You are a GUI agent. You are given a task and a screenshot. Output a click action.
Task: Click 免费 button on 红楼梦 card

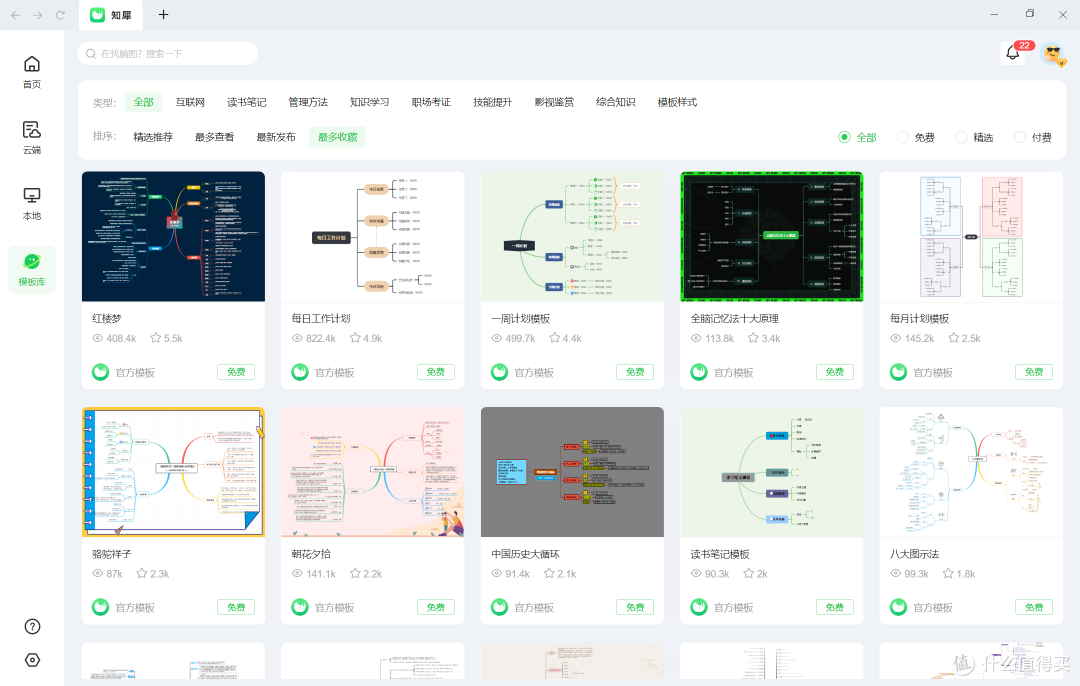pos(236,372)
